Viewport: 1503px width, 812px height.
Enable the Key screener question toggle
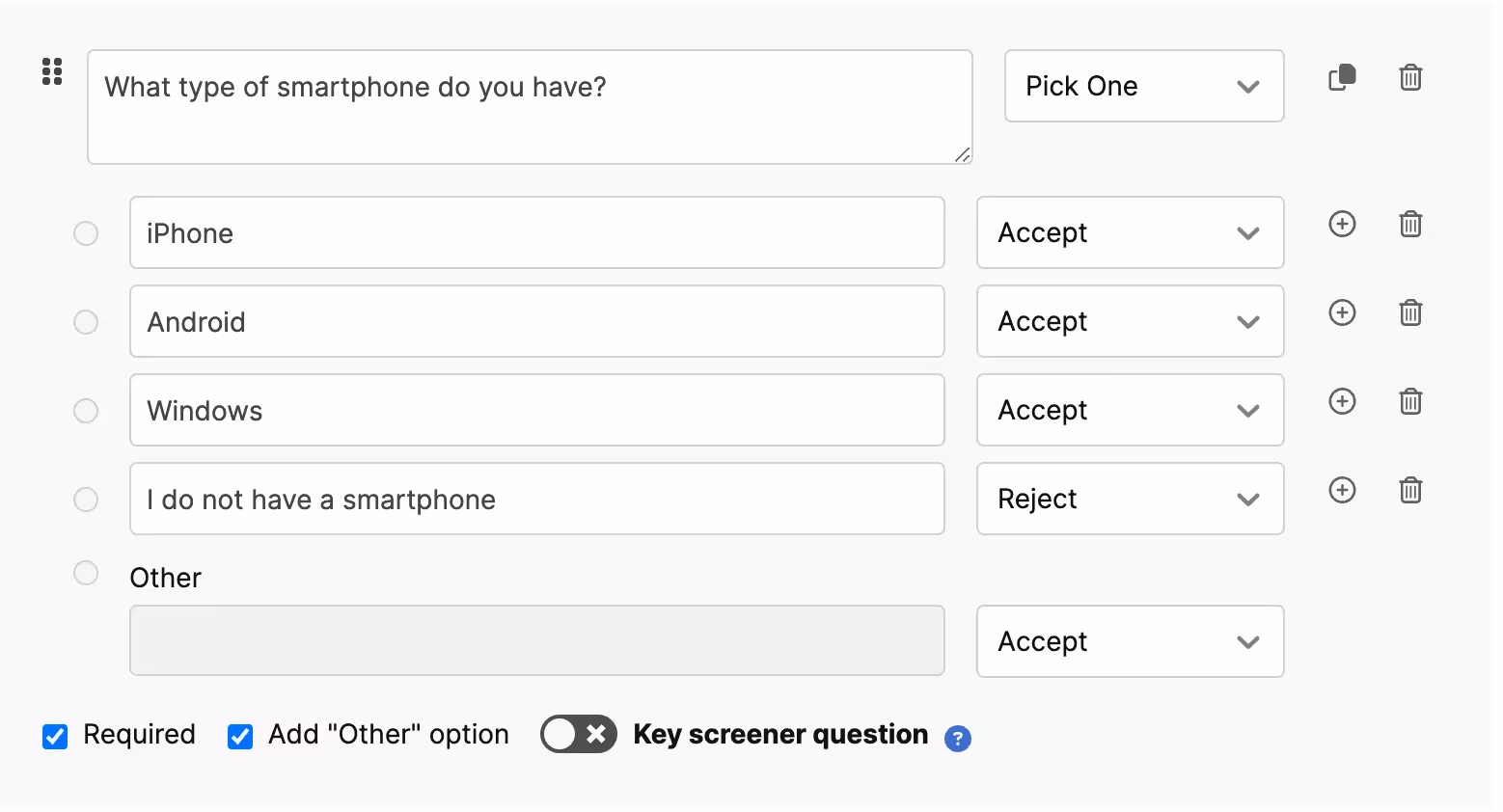(578, 735)
